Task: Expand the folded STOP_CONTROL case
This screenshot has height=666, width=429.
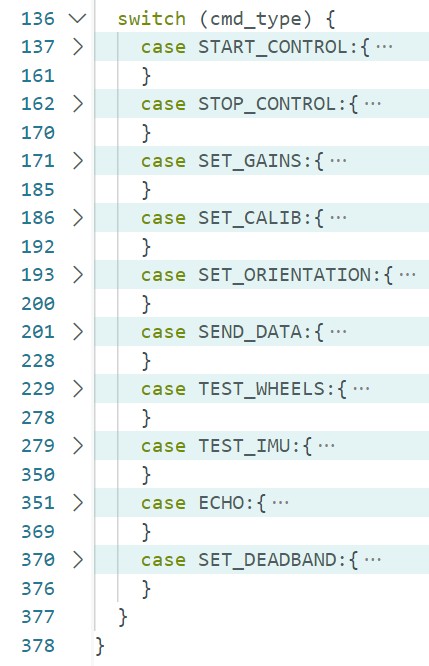Action: (78, 104)
